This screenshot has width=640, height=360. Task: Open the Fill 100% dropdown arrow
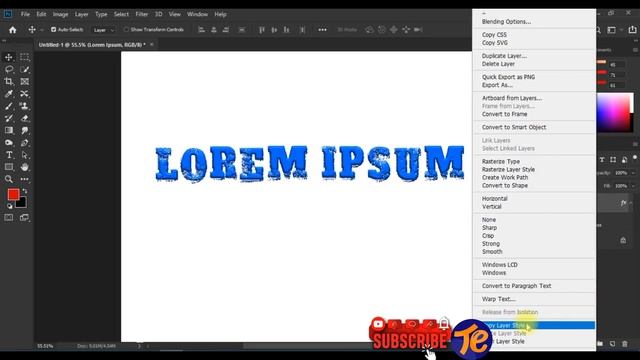coord(633,186)
